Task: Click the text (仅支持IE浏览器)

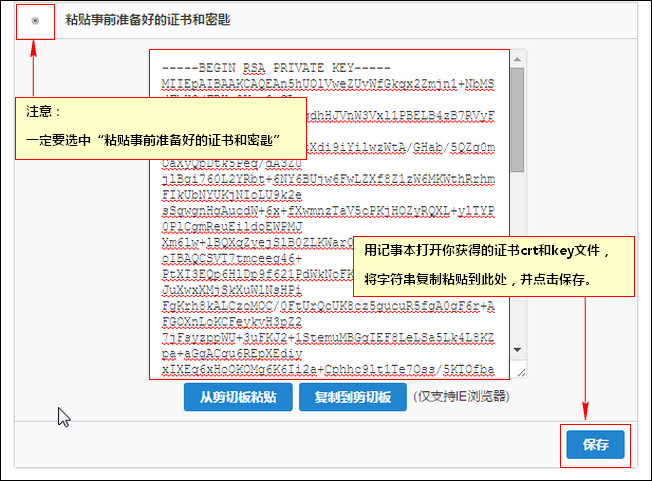Action: pyautogui.click(x=461, y=396)
